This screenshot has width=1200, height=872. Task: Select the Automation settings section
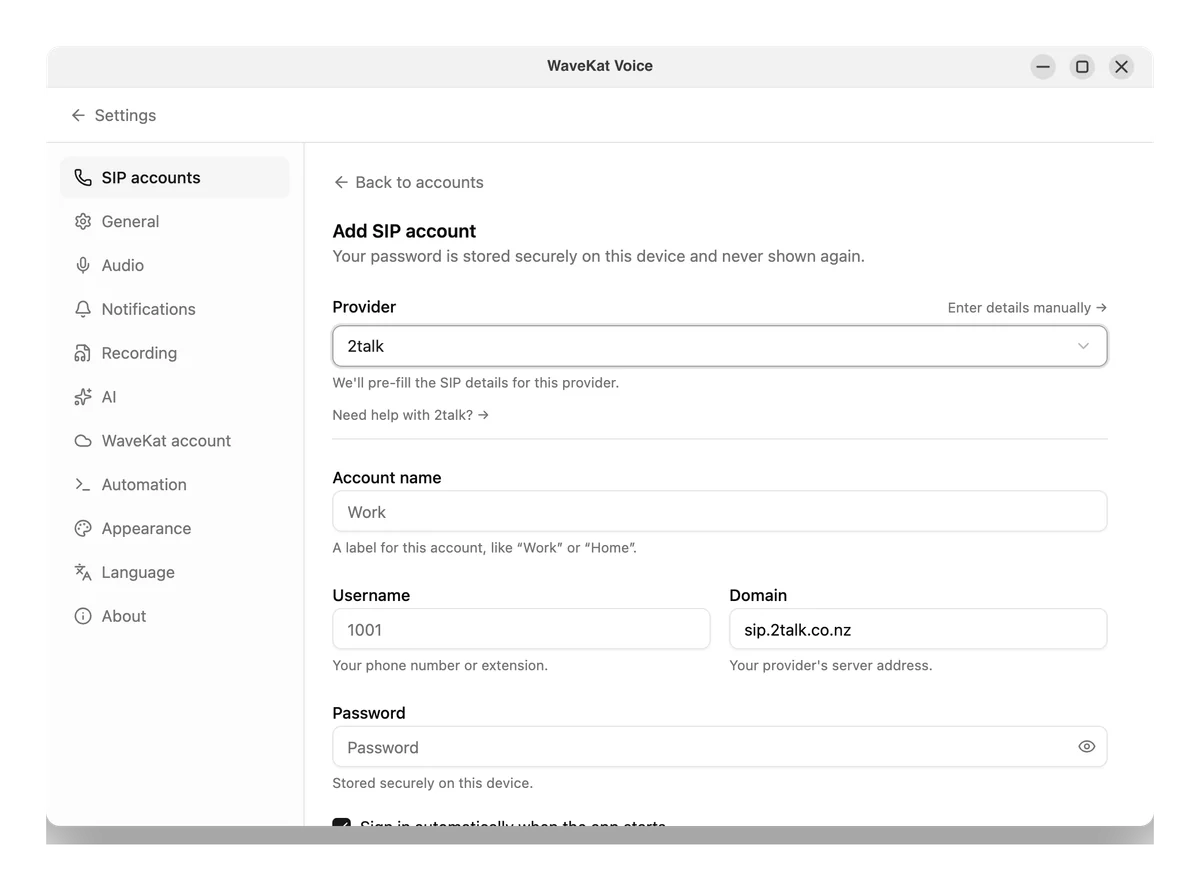pyautogui.click(x=175, y=485)
